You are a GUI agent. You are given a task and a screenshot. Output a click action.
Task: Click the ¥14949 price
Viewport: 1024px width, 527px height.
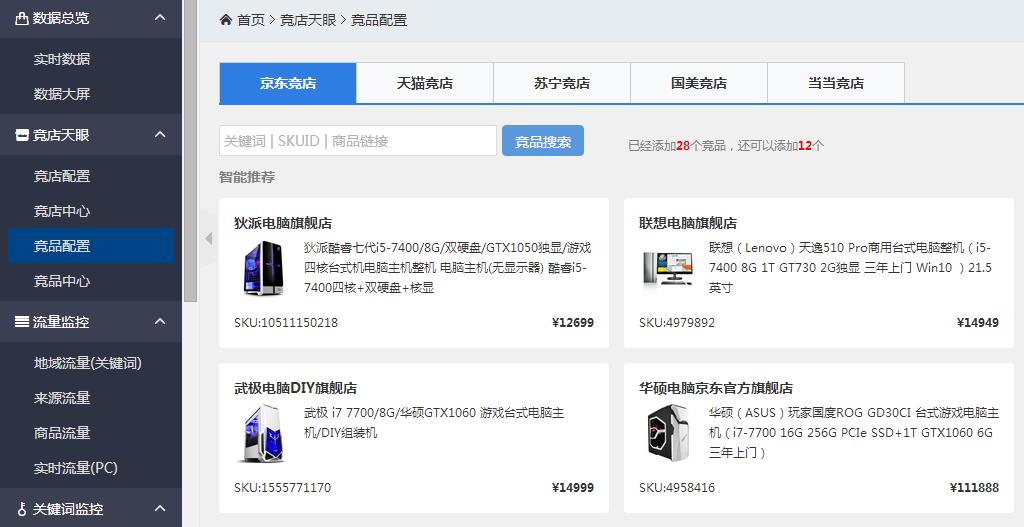click(978, 323)
